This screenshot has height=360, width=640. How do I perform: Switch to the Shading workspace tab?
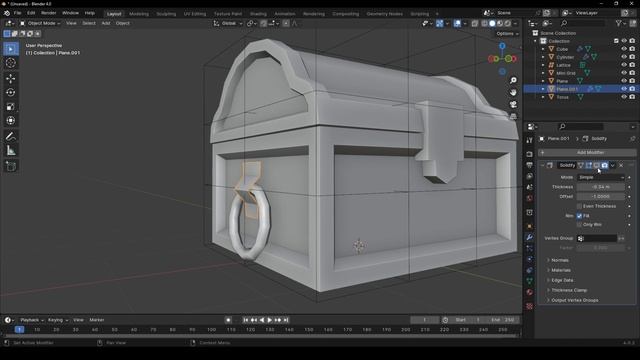[x=258, y=13]
